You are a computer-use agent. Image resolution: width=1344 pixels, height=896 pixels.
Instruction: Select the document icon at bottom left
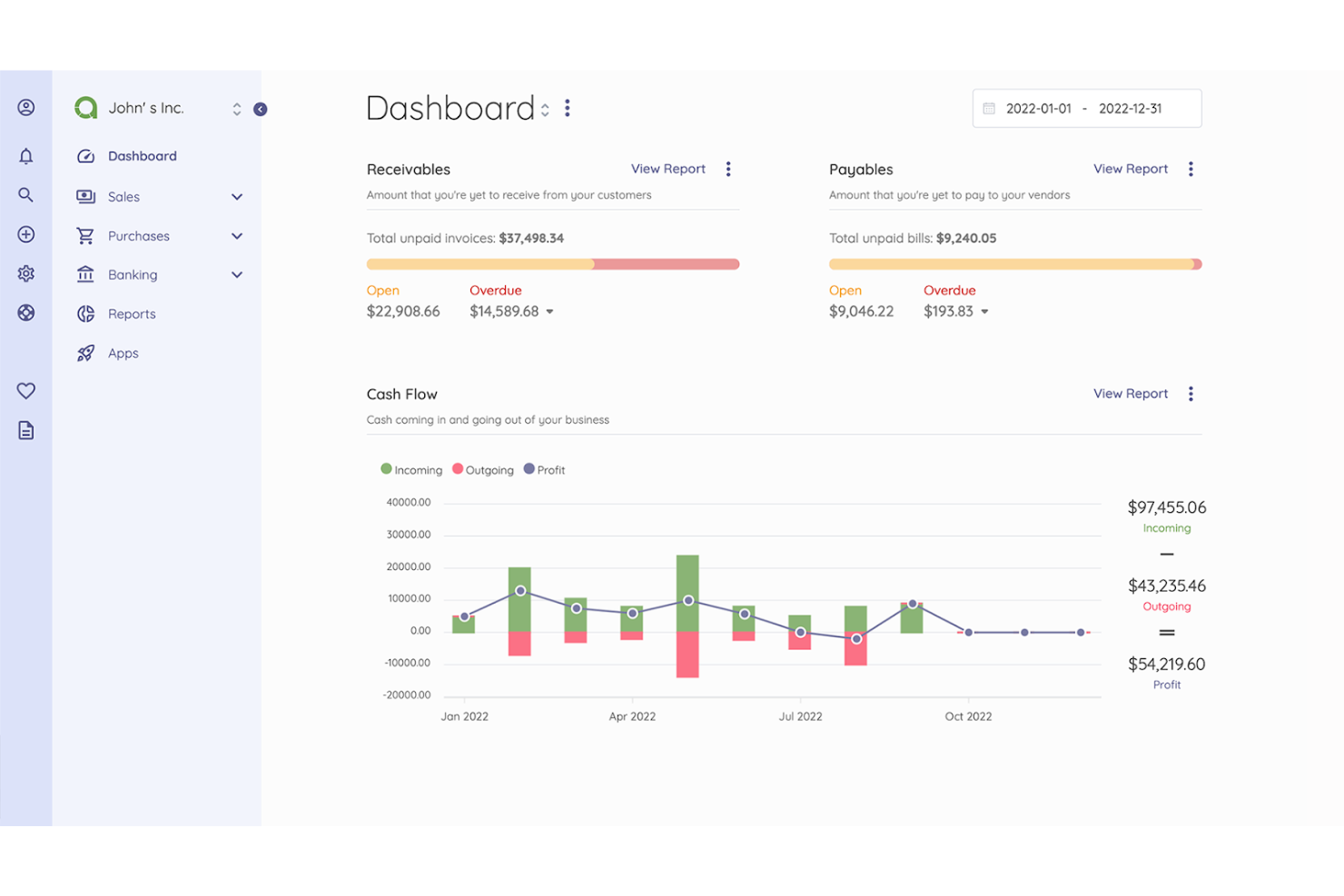tap(26, 429)
